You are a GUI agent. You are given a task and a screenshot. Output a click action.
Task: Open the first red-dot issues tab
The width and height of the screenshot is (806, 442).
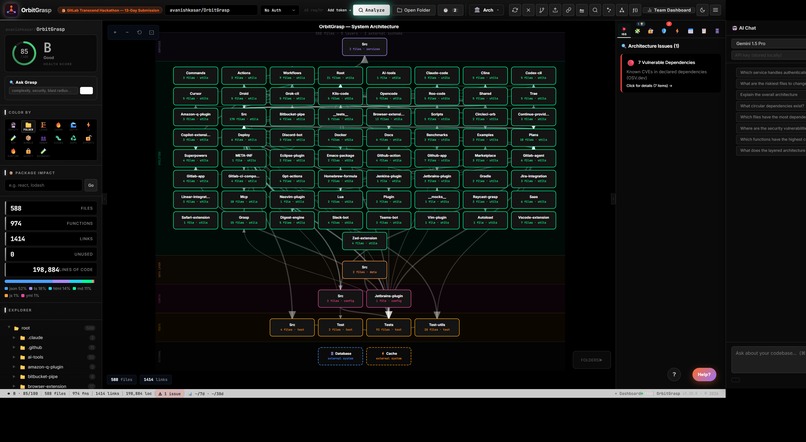tap(624, 31)
